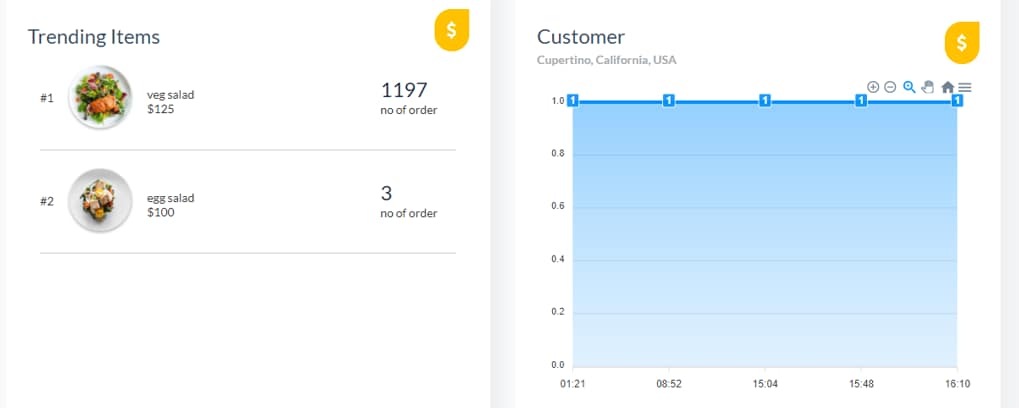This screenshot has width=1019, height=408.
Task: Select the data point marker at 15:48
Action: click(860, 100)
